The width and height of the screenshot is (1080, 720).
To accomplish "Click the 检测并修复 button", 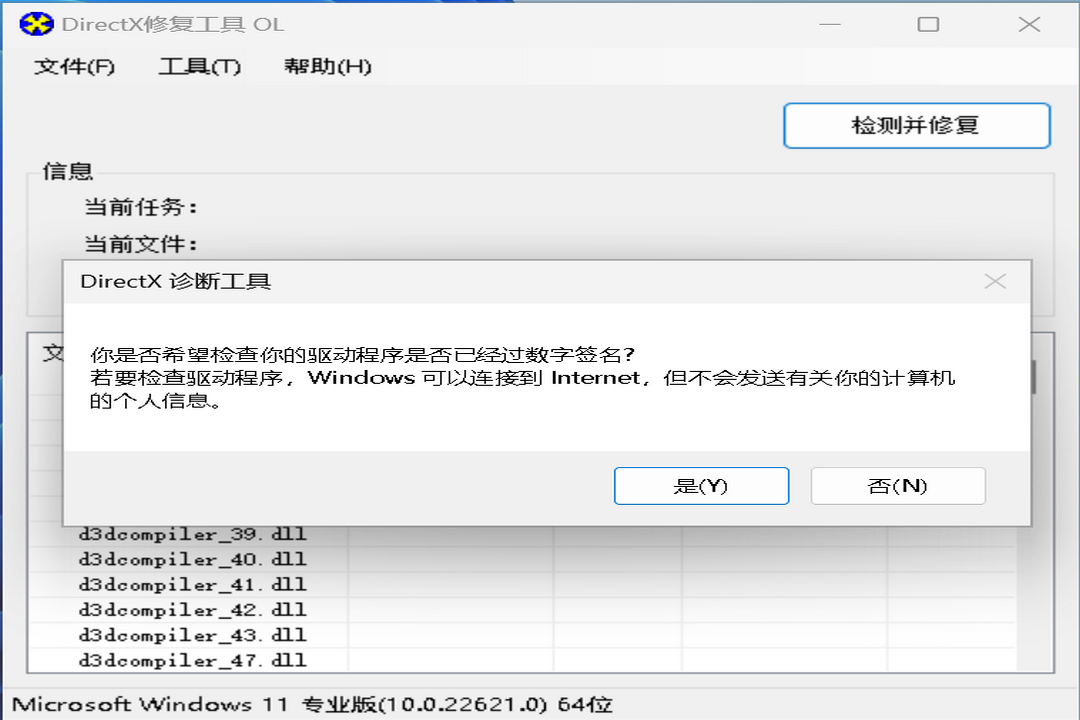I will [x=915, y=125].
